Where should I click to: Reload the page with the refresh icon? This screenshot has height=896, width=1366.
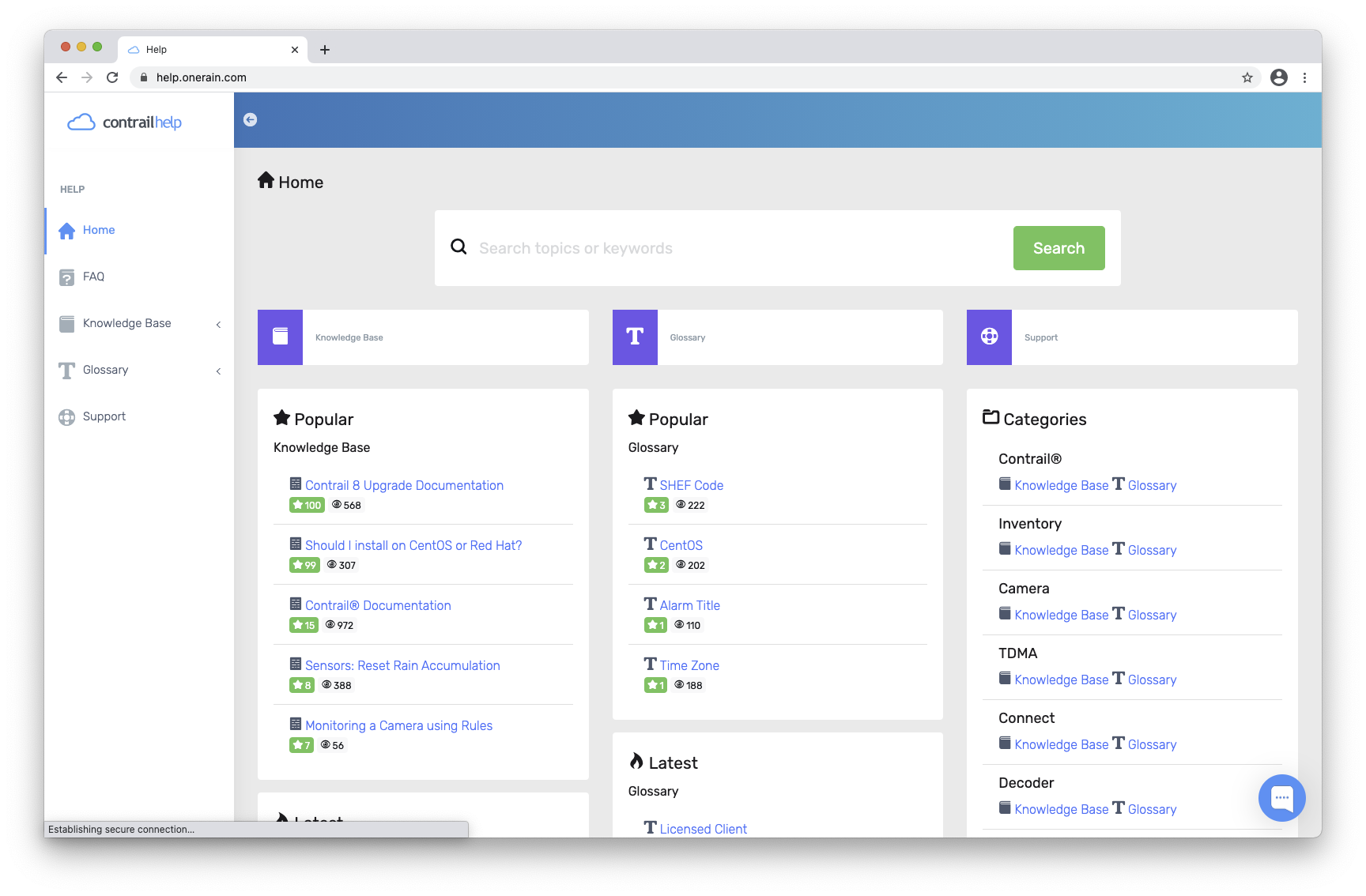coord(112,77)
